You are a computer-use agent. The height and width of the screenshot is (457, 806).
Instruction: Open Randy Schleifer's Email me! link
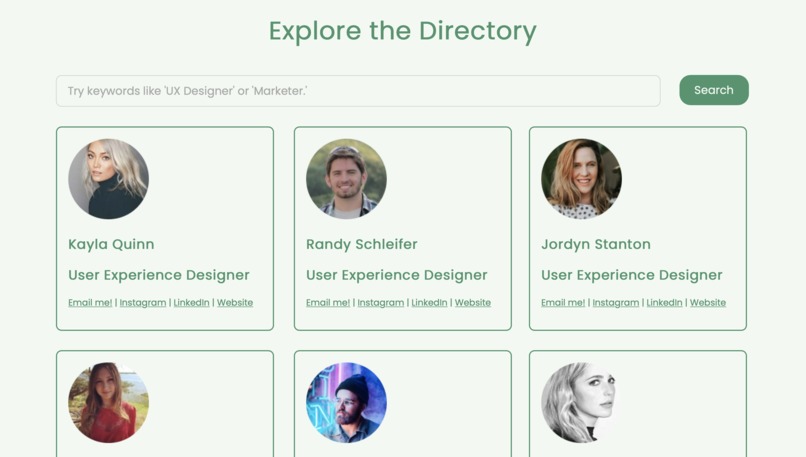coord(328,303)
